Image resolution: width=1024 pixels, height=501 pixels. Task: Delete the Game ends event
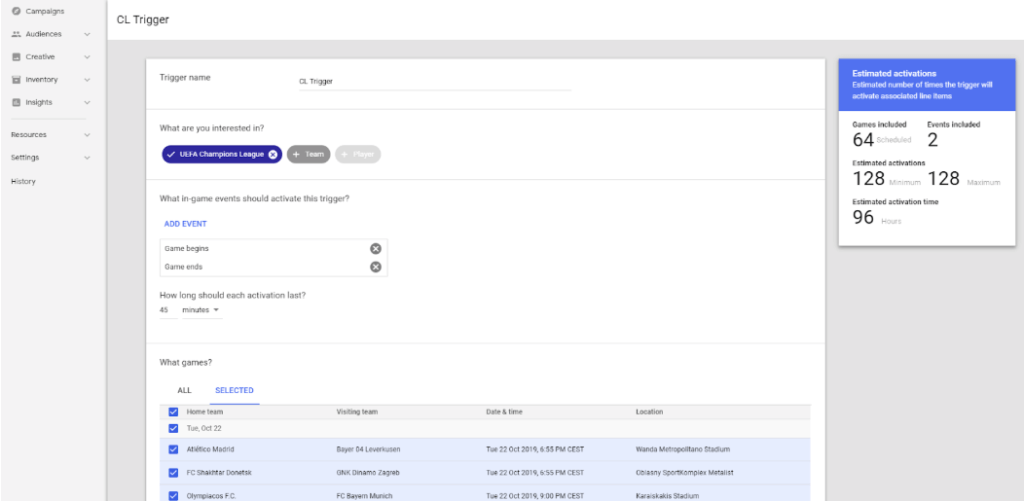[375, 267]
